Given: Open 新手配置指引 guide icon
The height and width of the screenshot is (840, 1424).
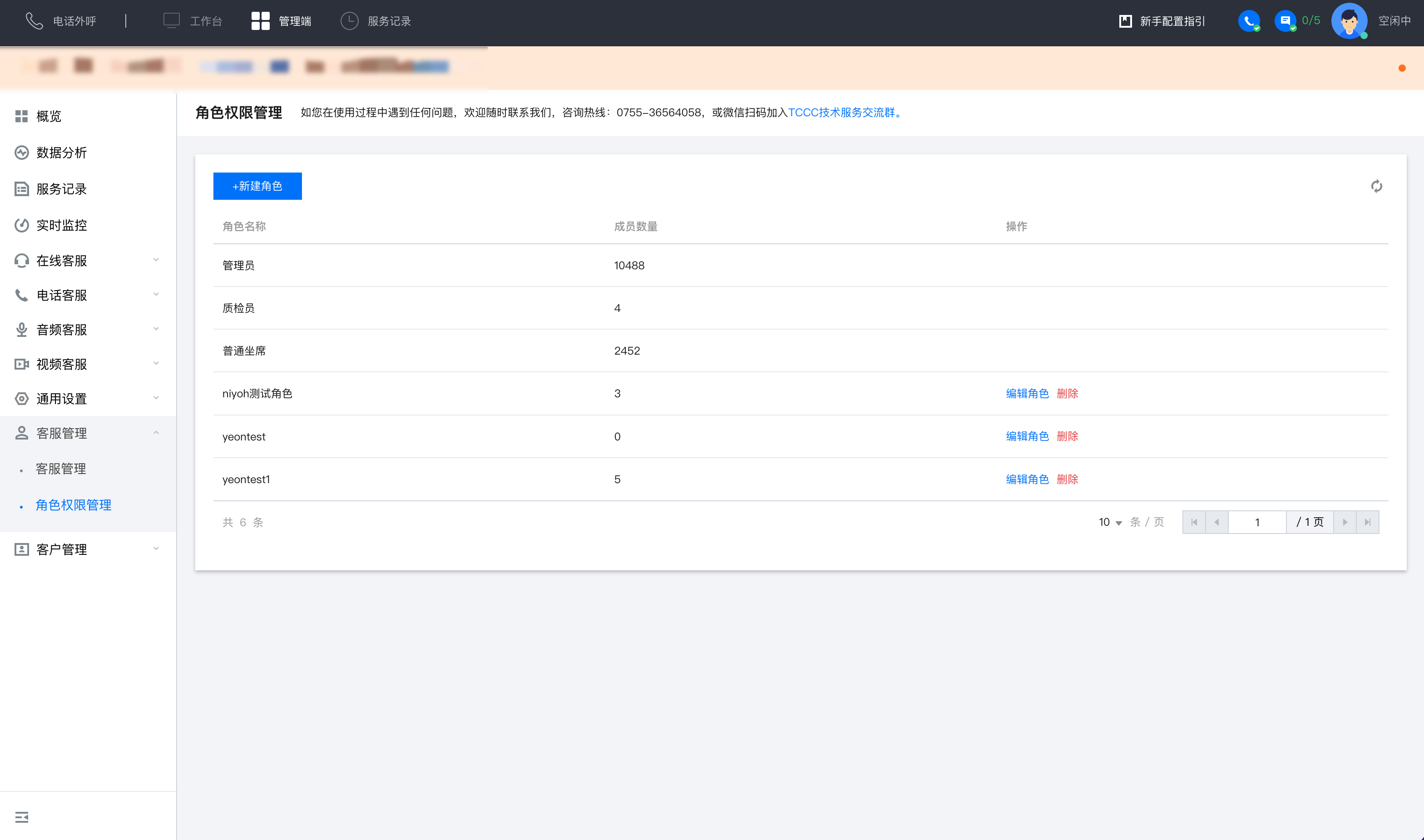Looking at the screenshot, I should point(1125,21).
